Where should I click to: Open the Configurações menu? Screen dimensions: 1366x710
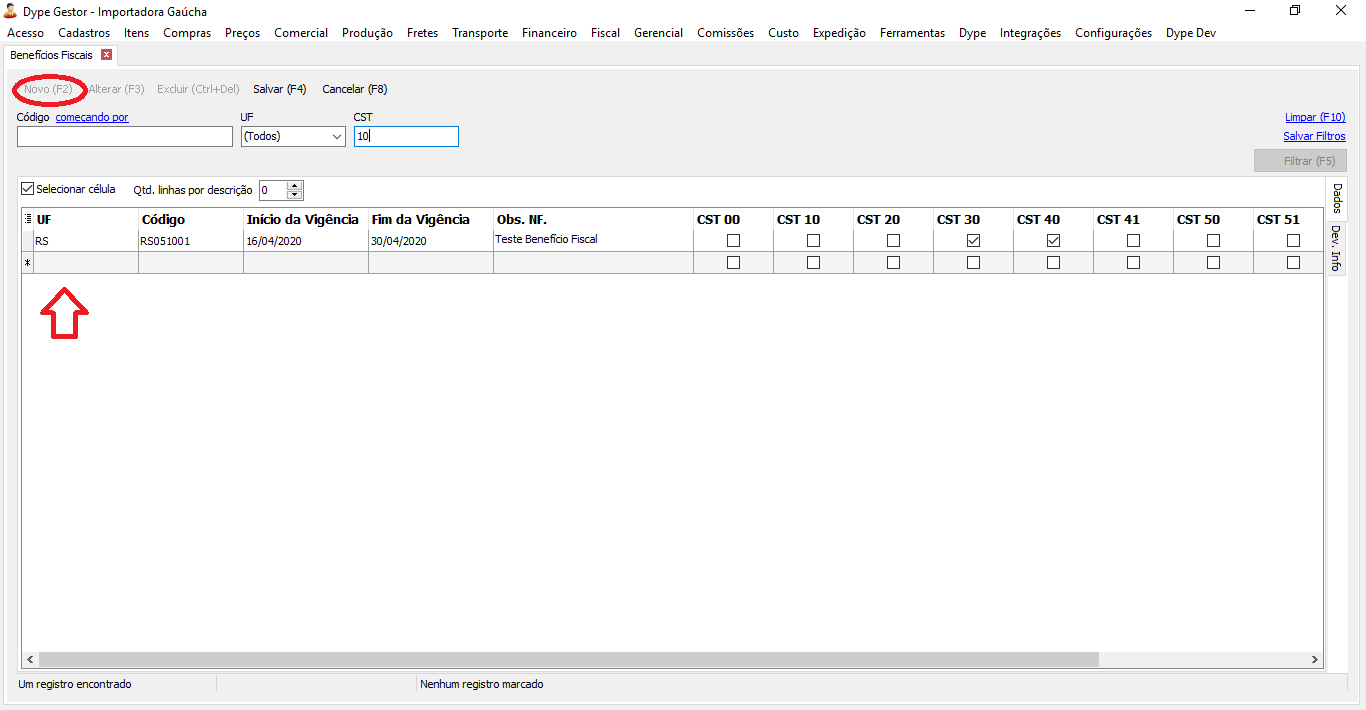[x=1113, y=33]
